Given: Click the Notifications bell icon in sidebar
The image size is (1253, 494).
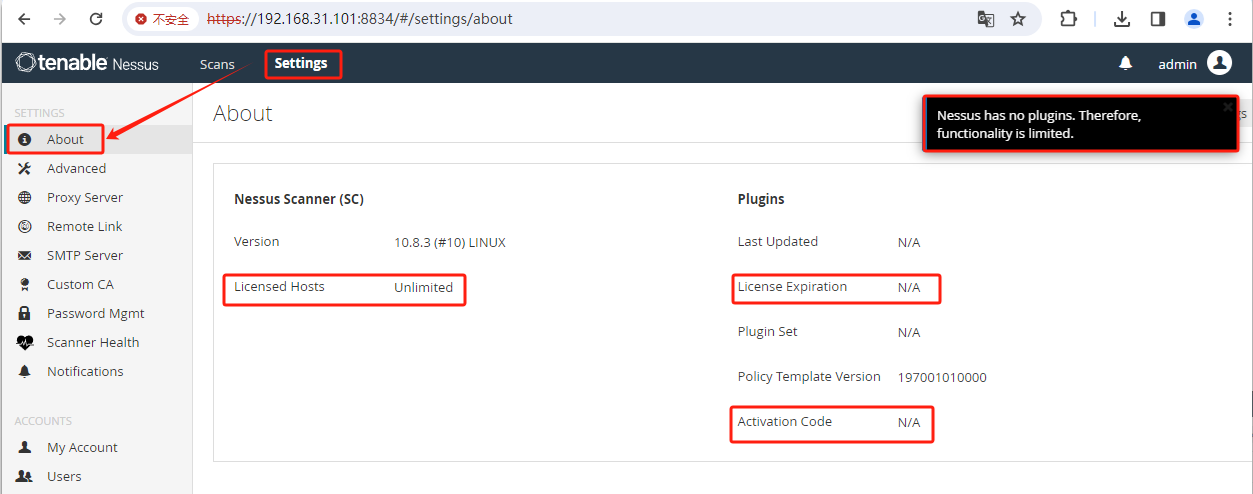Looking at the screenshot, I should [25, 371].
